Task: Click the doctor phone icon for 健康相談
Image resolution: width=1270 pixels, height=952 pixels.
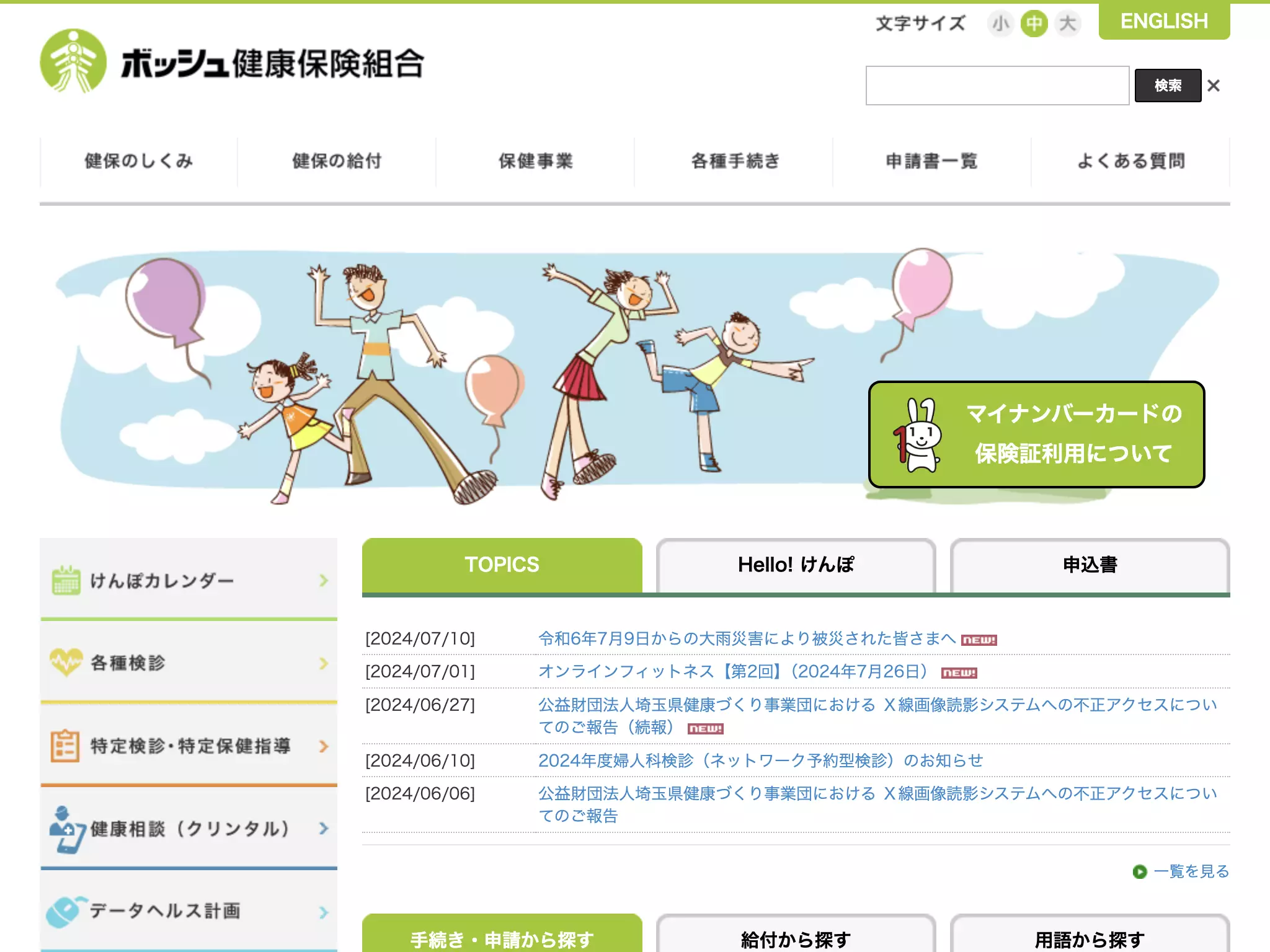Action: 67,829
